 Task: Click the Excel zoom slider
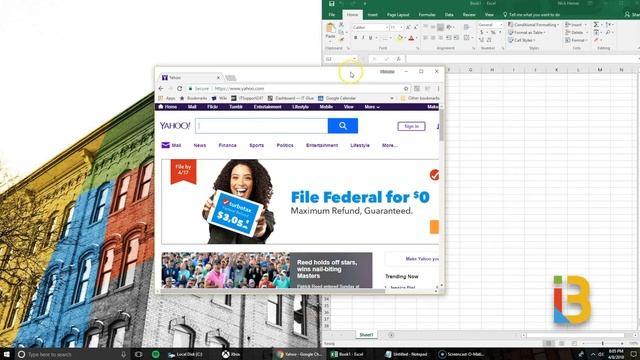602,344
